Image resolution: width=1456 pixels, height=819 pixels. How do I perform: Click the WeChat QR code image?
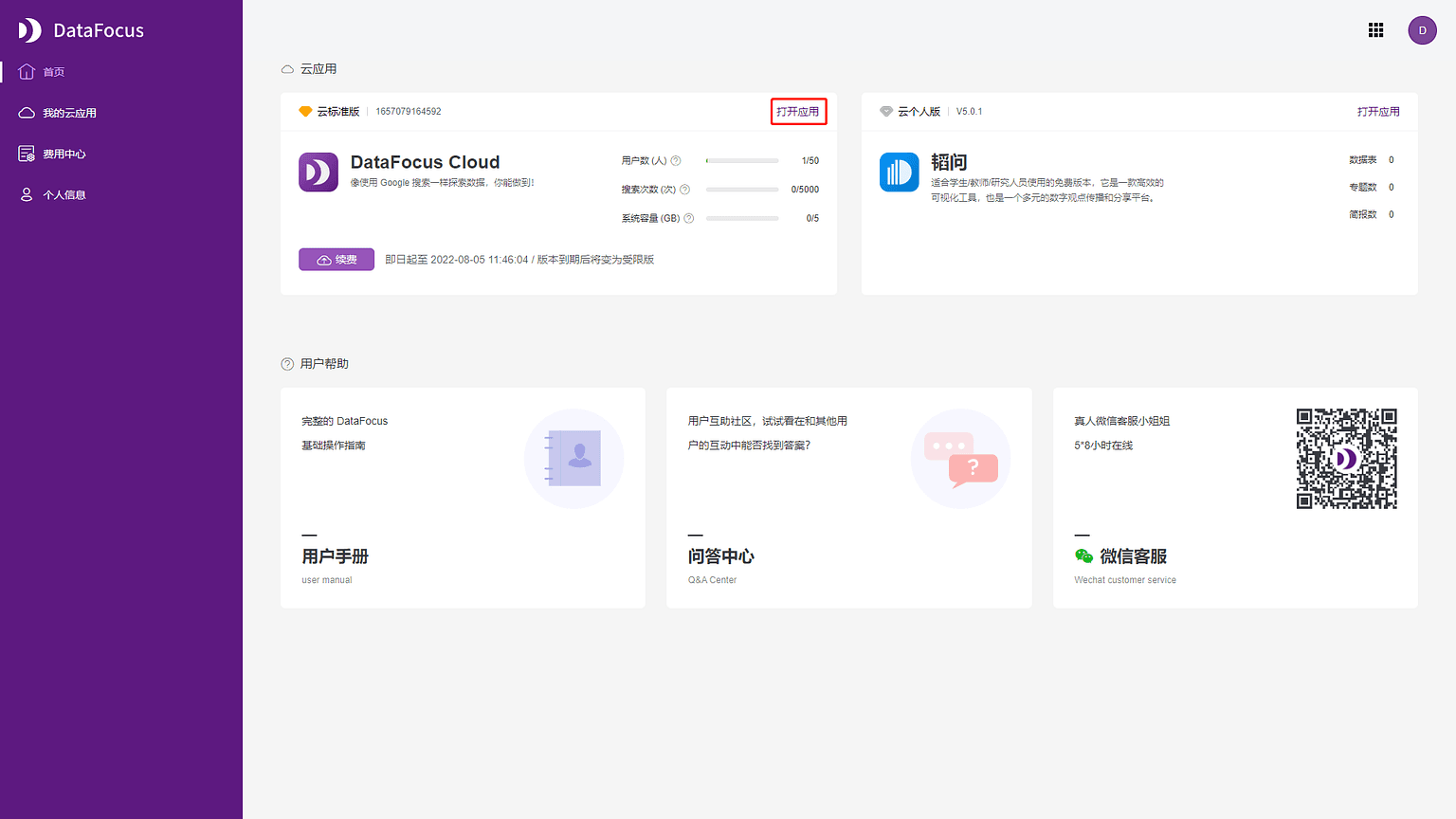1347,459
